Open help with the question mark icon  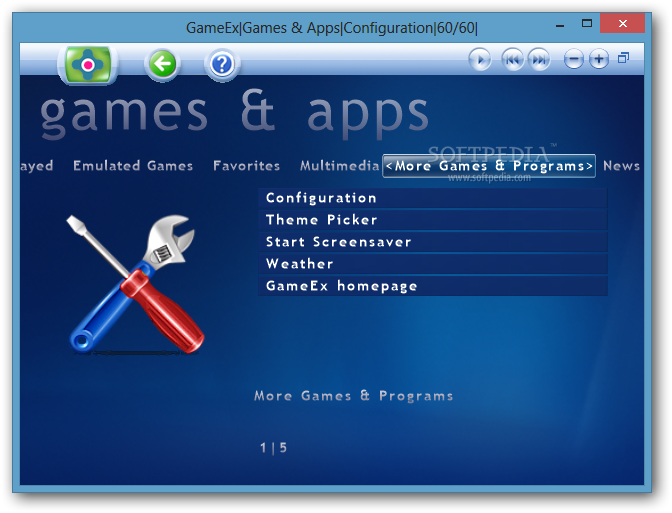pyautogui.click(x=222, y=65)
